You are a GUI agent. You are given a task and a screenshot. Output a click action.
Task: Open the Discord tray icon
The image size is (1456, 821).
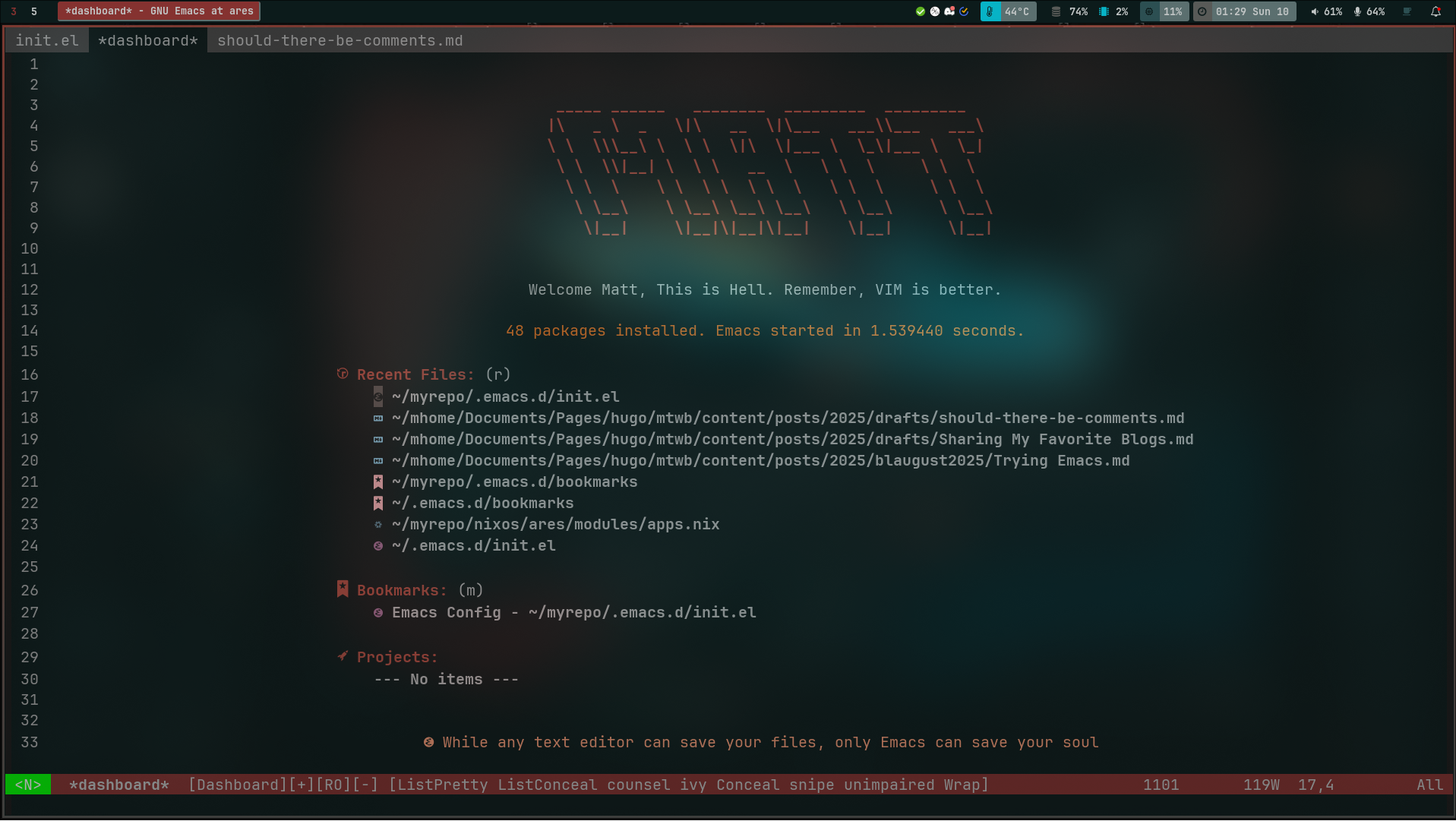[x=949, y=11]
